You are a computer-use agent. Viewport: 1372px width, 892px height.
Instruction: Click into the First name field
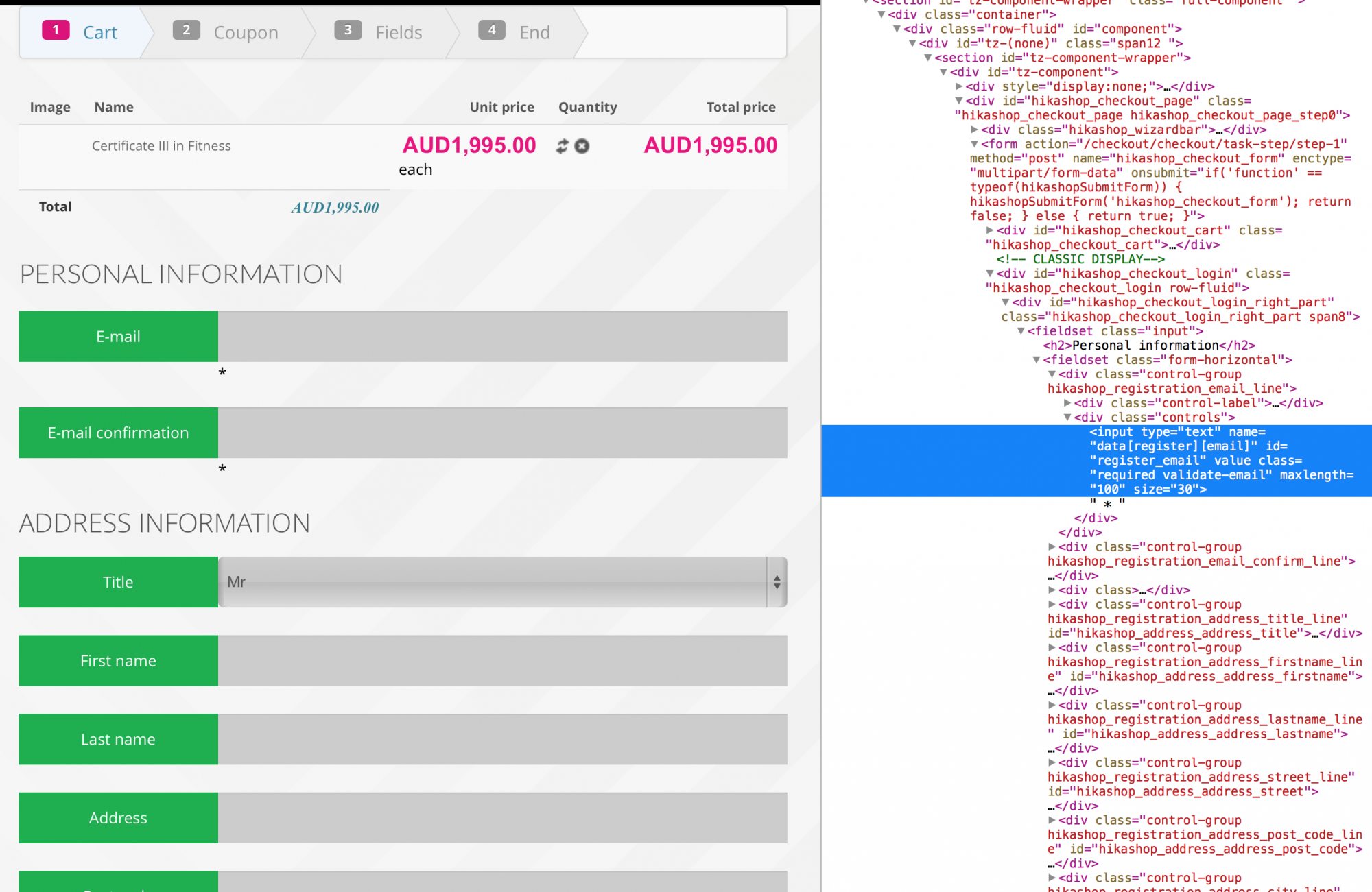[502, 661]
